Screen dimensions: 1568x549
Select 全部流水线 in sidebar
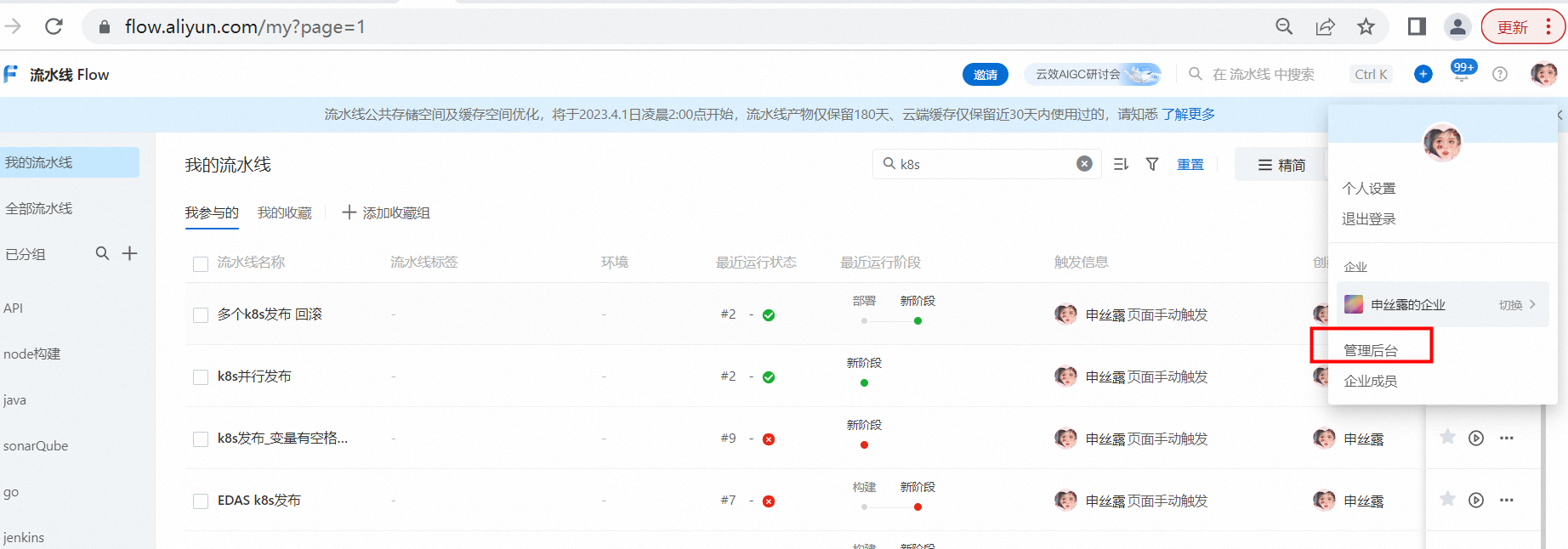[x=39, y=208]
